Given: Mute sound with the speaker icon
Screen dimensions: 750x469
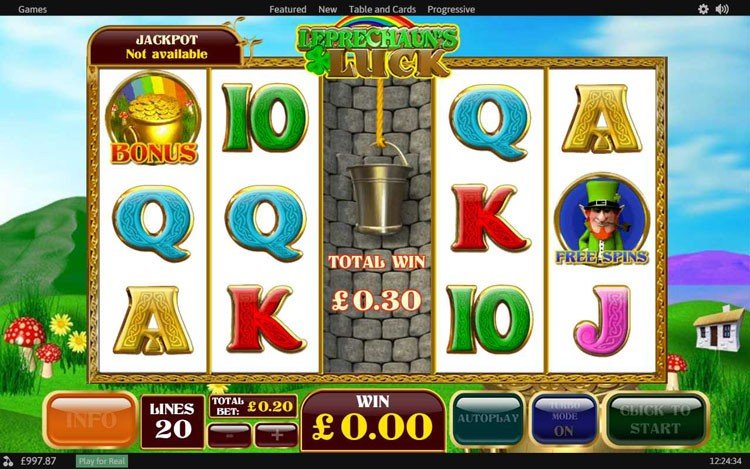Looking at the screenshot, I should [x=722, y=9].
